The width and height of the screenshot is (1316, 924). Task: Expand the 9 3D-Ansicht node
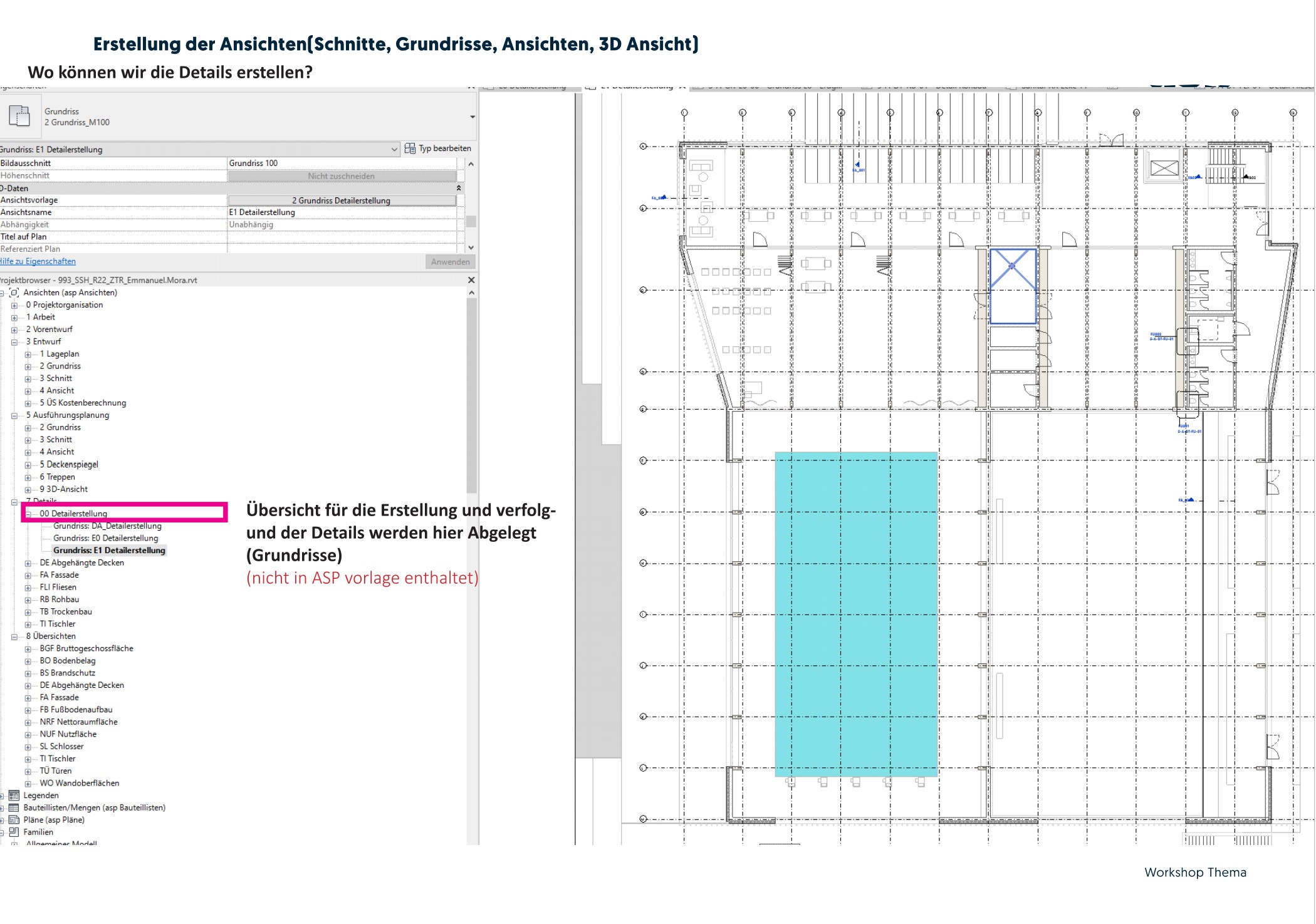click(x=28, y=490)
